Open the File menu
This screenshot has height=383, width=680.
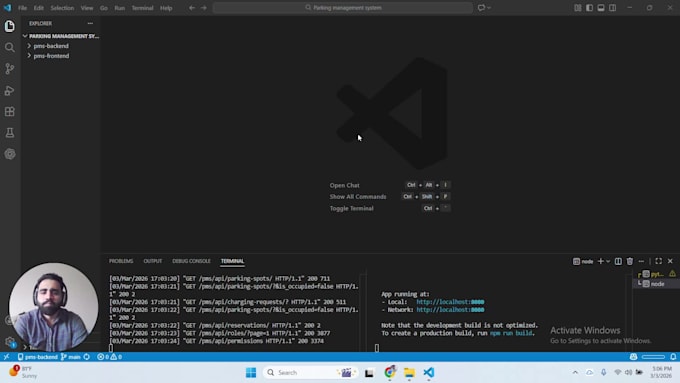[x=22, y=8]
